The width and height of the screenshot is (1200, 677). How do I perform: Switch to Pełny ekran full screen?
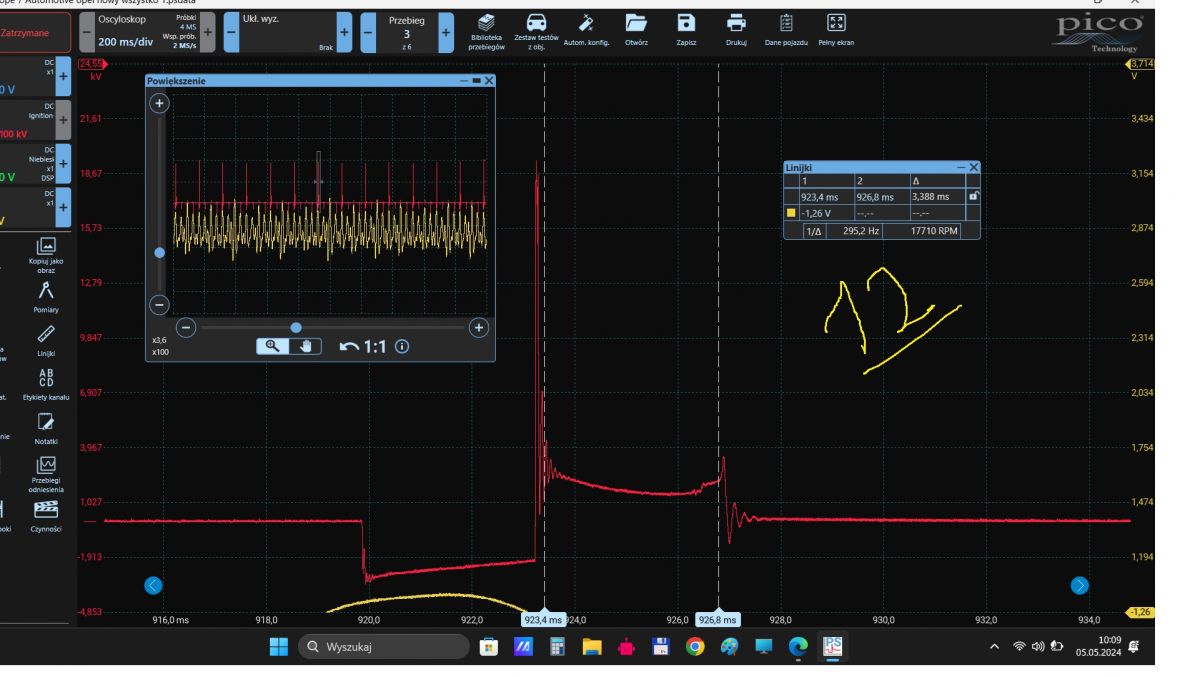click(835, 31)
